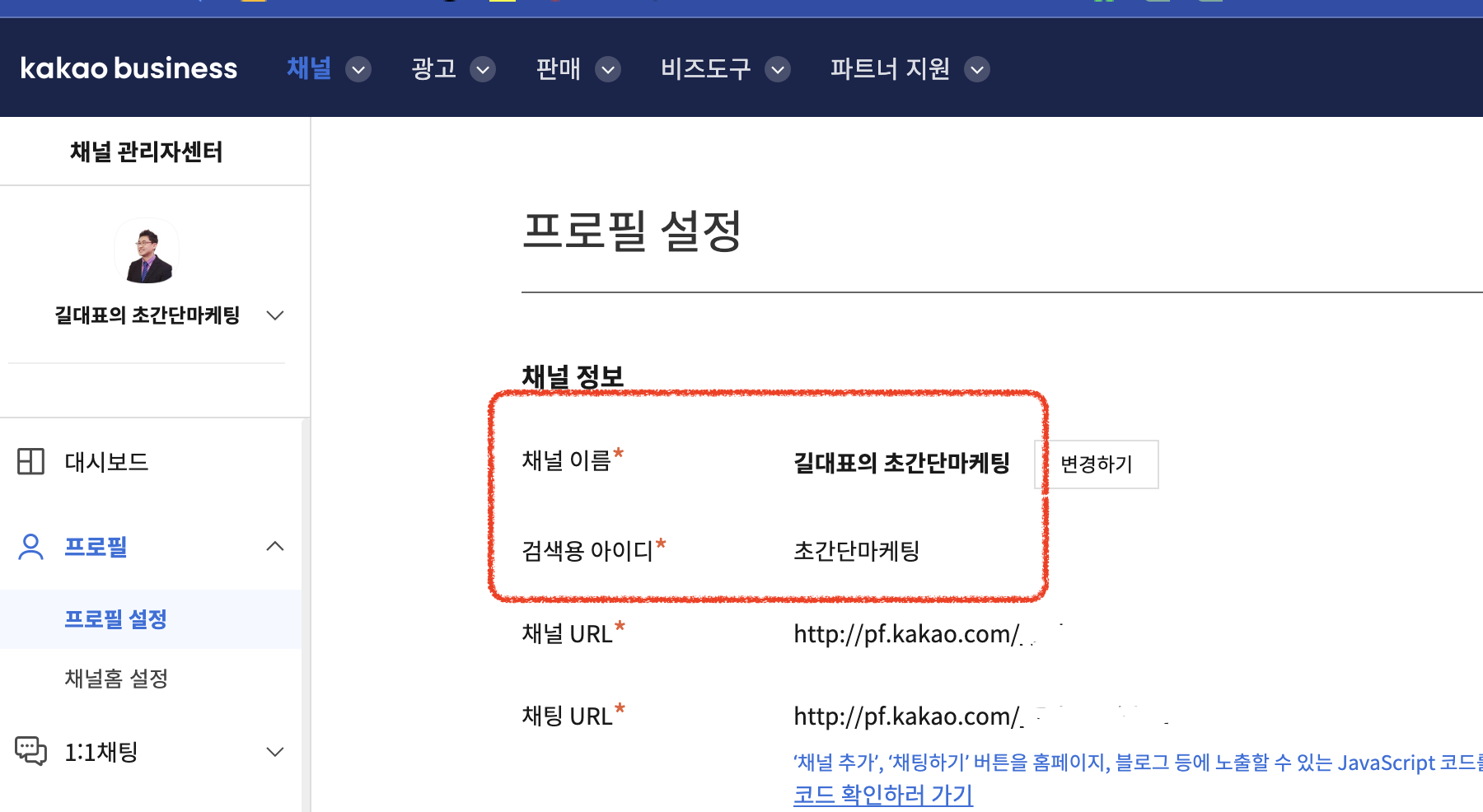Go to 채널 관리자센터 heading
This screenshot has width=1483, height=812.
point(147,152)
